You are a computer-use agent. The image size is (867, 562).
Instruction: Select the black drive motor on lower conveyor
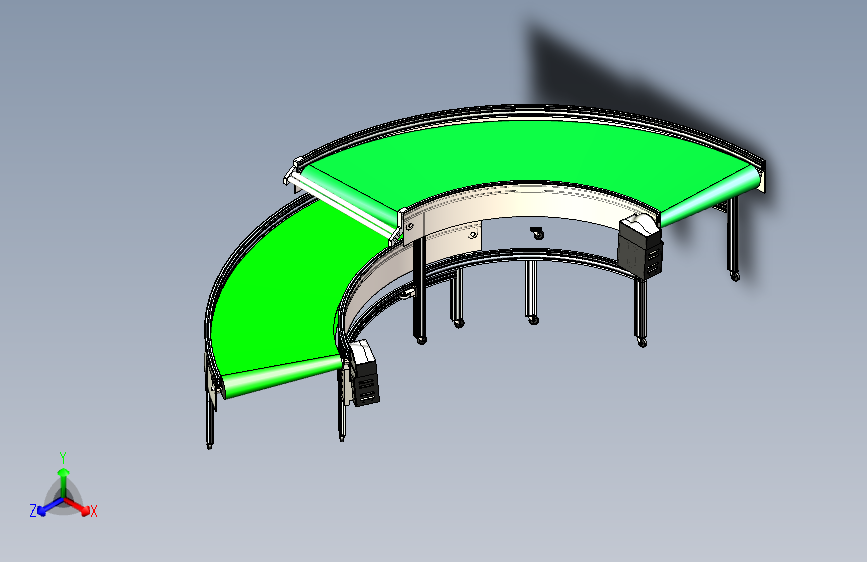coord(363,373)
